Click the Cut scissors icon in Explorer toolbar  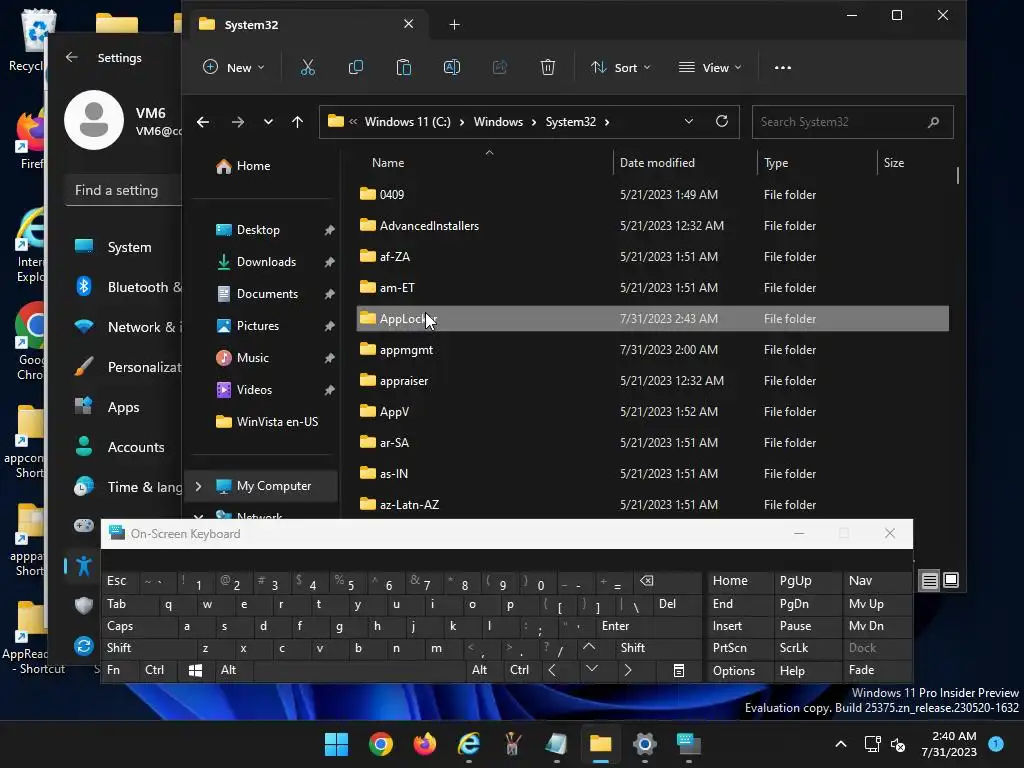pos(308,67)
